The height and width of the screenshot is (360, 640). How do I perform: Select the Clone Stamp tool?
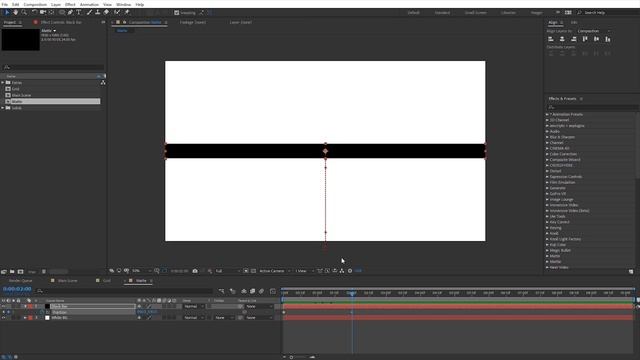98,13
